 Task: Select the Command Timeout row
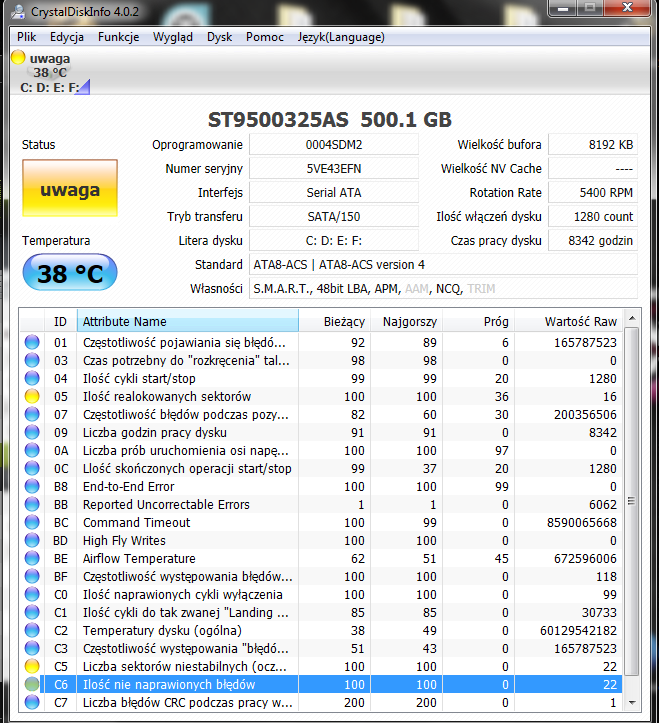pyautogui.click(x=321, y=522)
